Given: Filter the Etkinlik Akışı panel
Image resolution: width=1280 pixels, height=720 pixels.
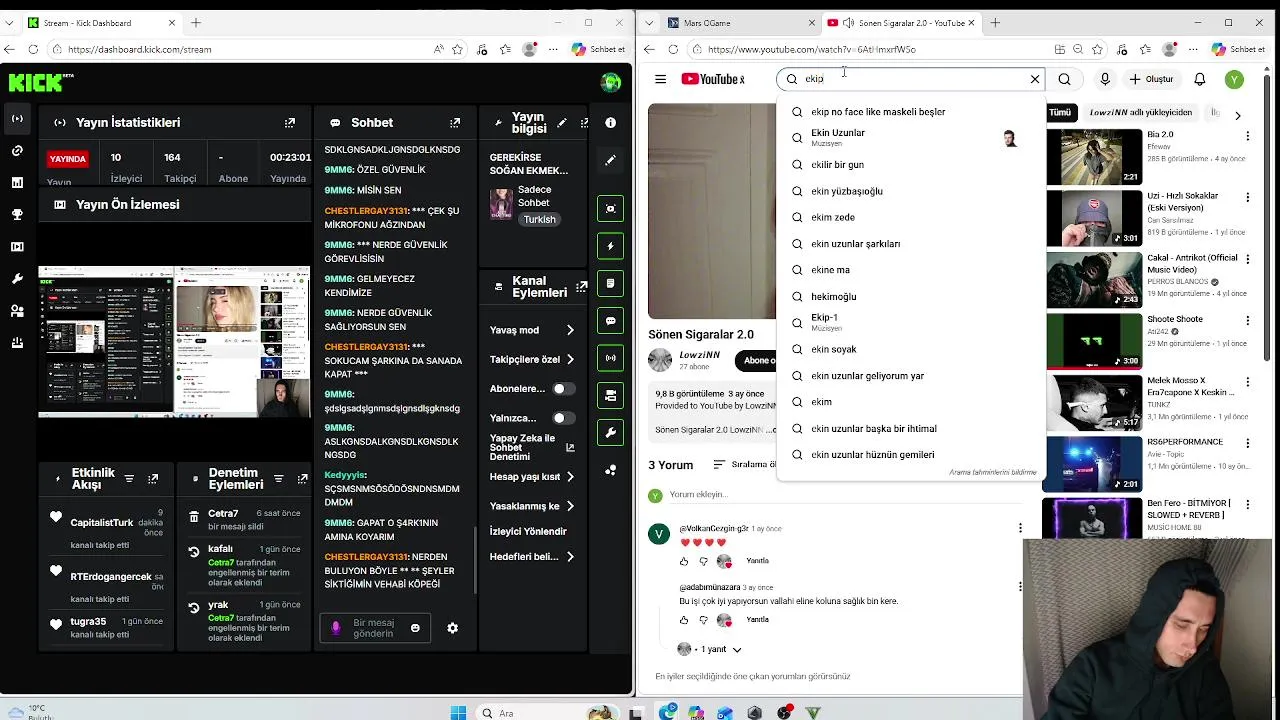Looking at the screenshot, I should (x=129, y=479).
